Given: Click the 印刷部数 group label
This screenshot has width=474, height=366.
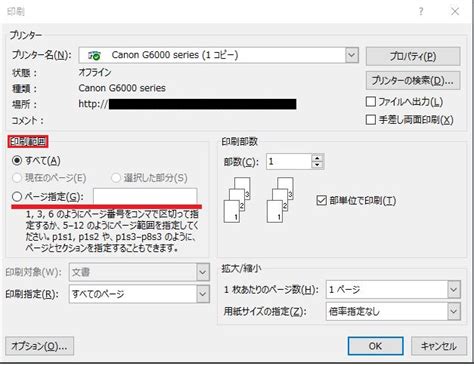Looking at the screenshot, I should click(x=240, y=141).
